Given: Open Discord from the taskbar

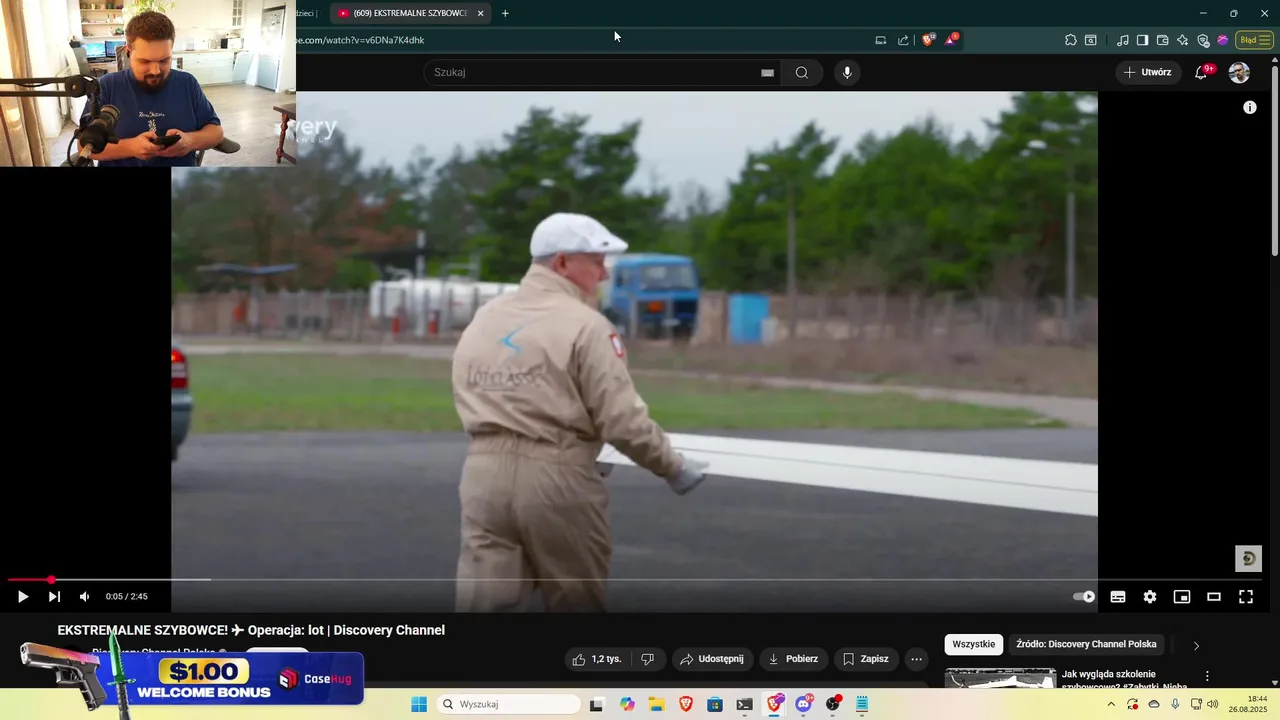Looking at the screenshot, I should [803, 704].
